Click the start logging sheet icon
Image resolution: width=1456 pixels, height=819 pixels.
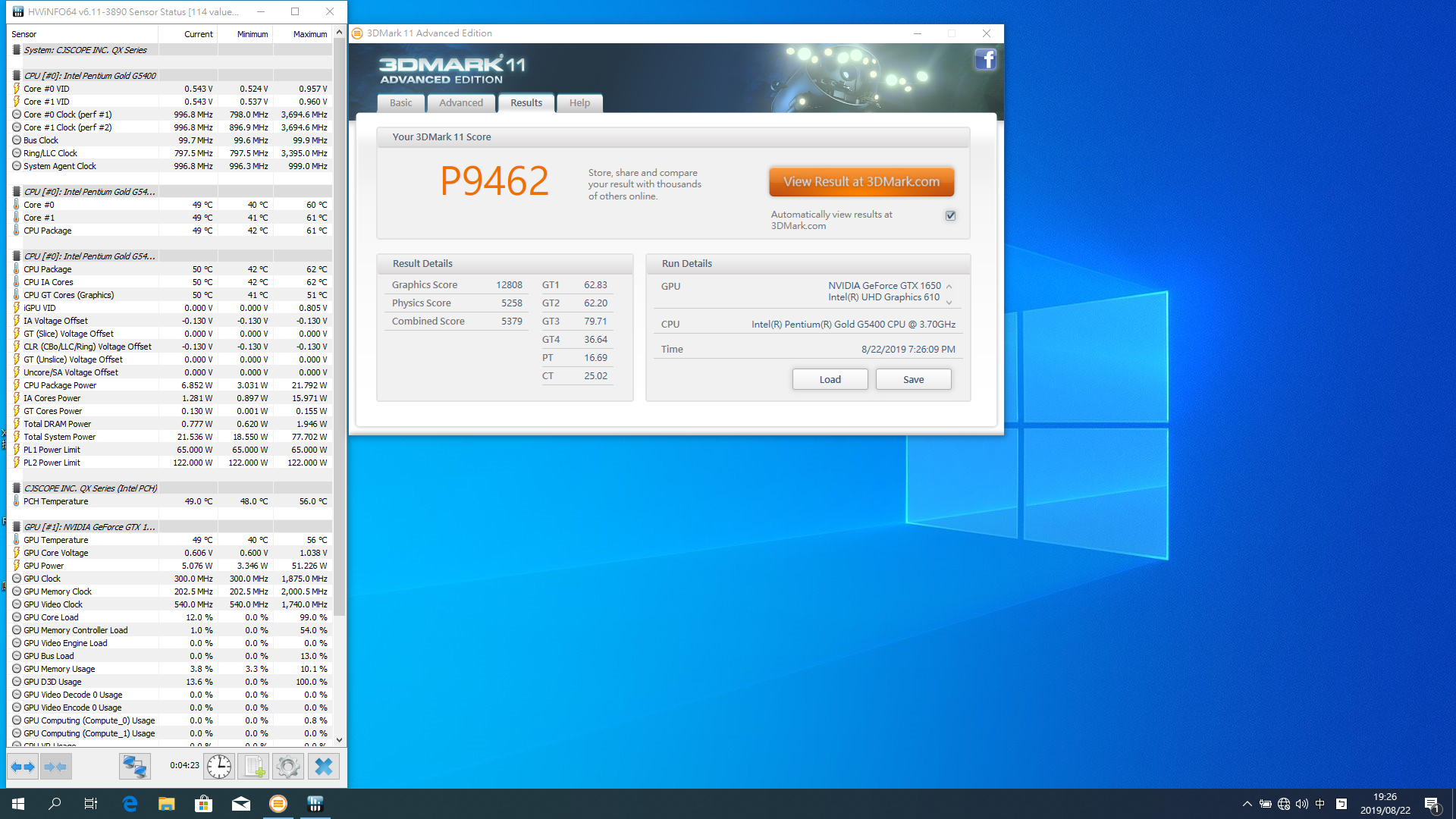click(x=254, y=767)
